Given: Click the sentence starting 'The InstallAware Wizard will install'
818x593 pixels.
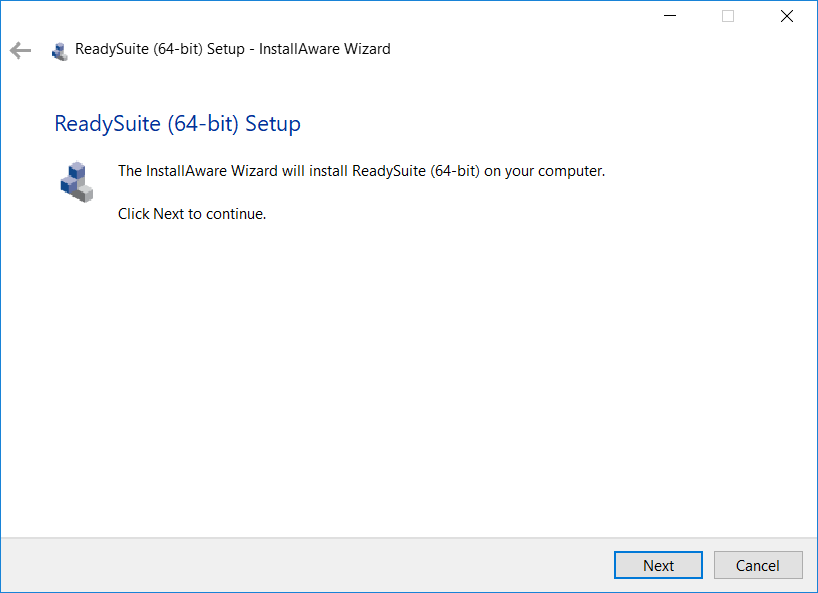Looking at the screenshot, I should (x=361, y=171).
